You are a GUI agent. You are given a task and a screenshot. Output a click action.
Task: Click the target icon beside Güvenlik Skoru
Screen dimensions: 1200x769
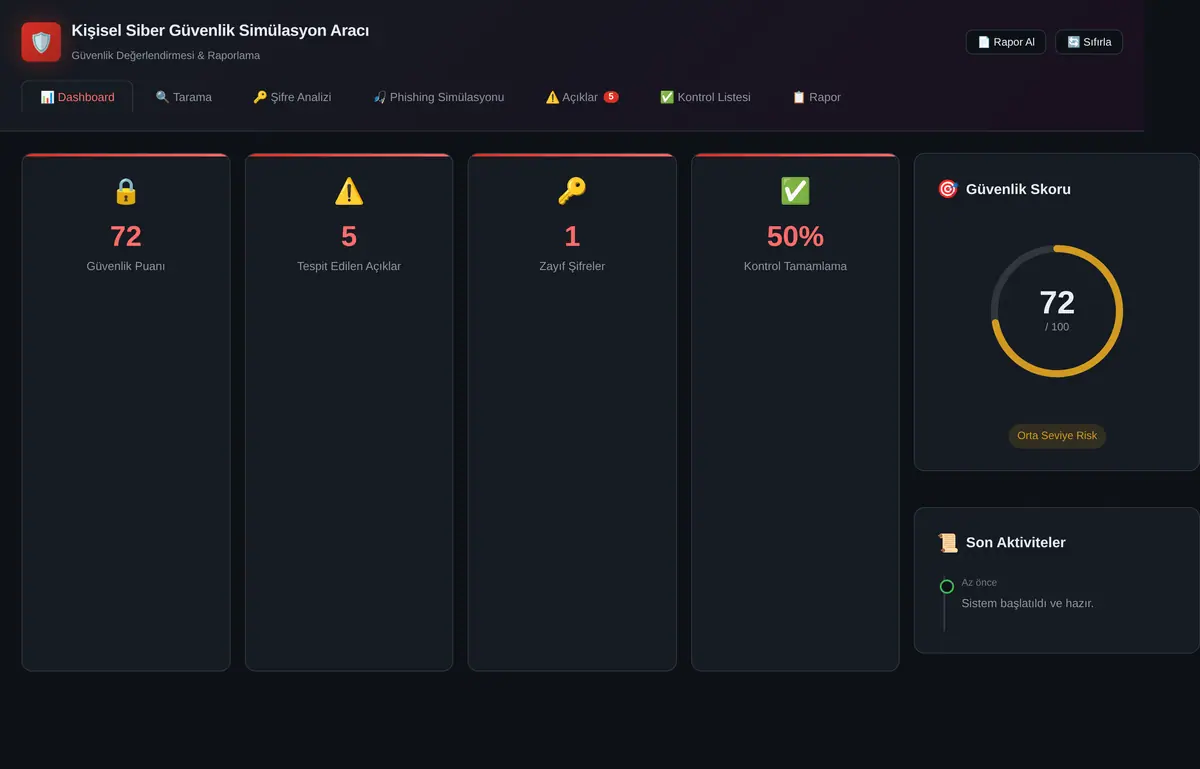947,189
